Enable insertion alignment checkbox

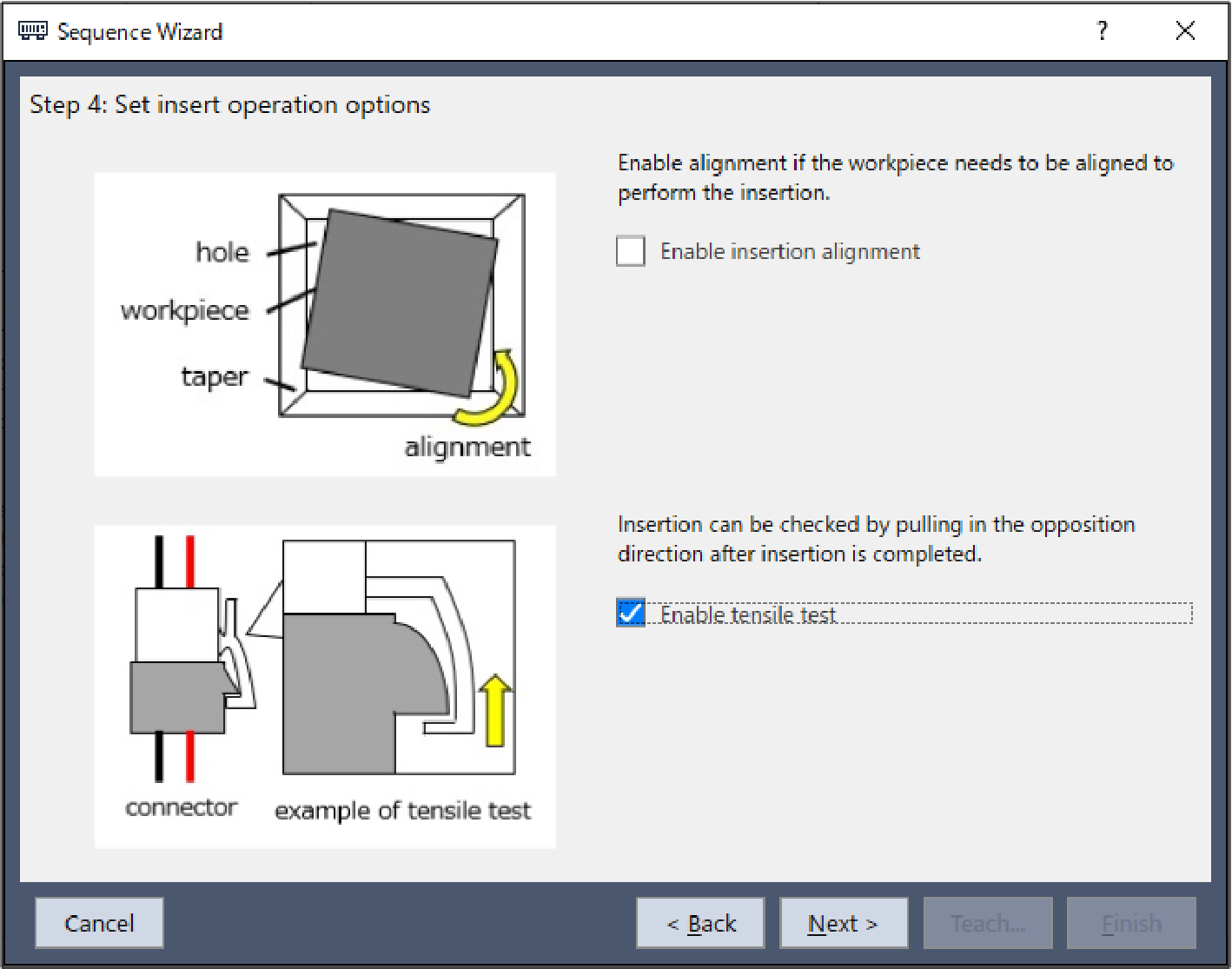tap(631, 251)
